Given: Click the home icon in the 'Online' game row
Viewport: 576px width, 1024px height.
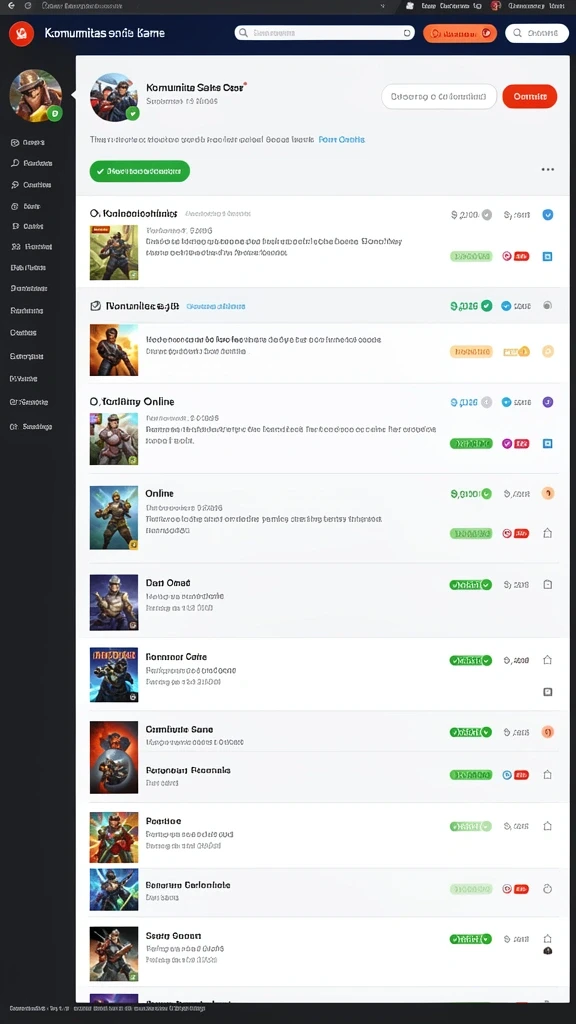Looking at the screenshot, I should (548, 533).
